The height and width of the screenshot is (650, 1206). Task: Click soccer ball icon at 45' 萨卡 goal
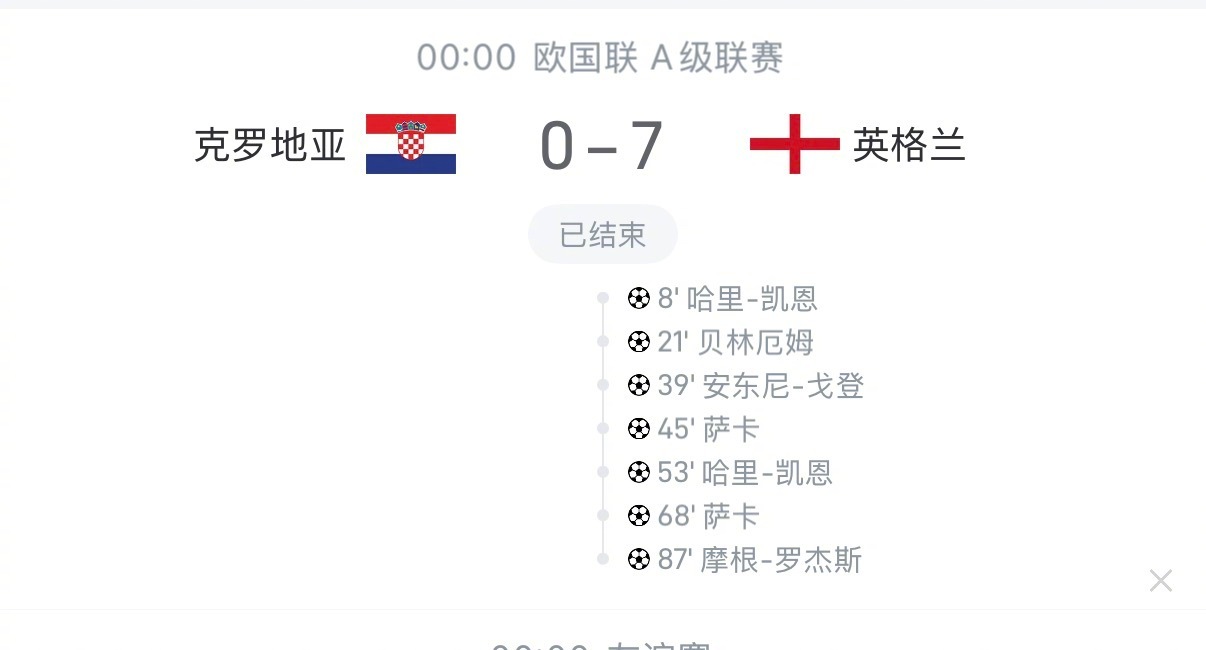638,429
